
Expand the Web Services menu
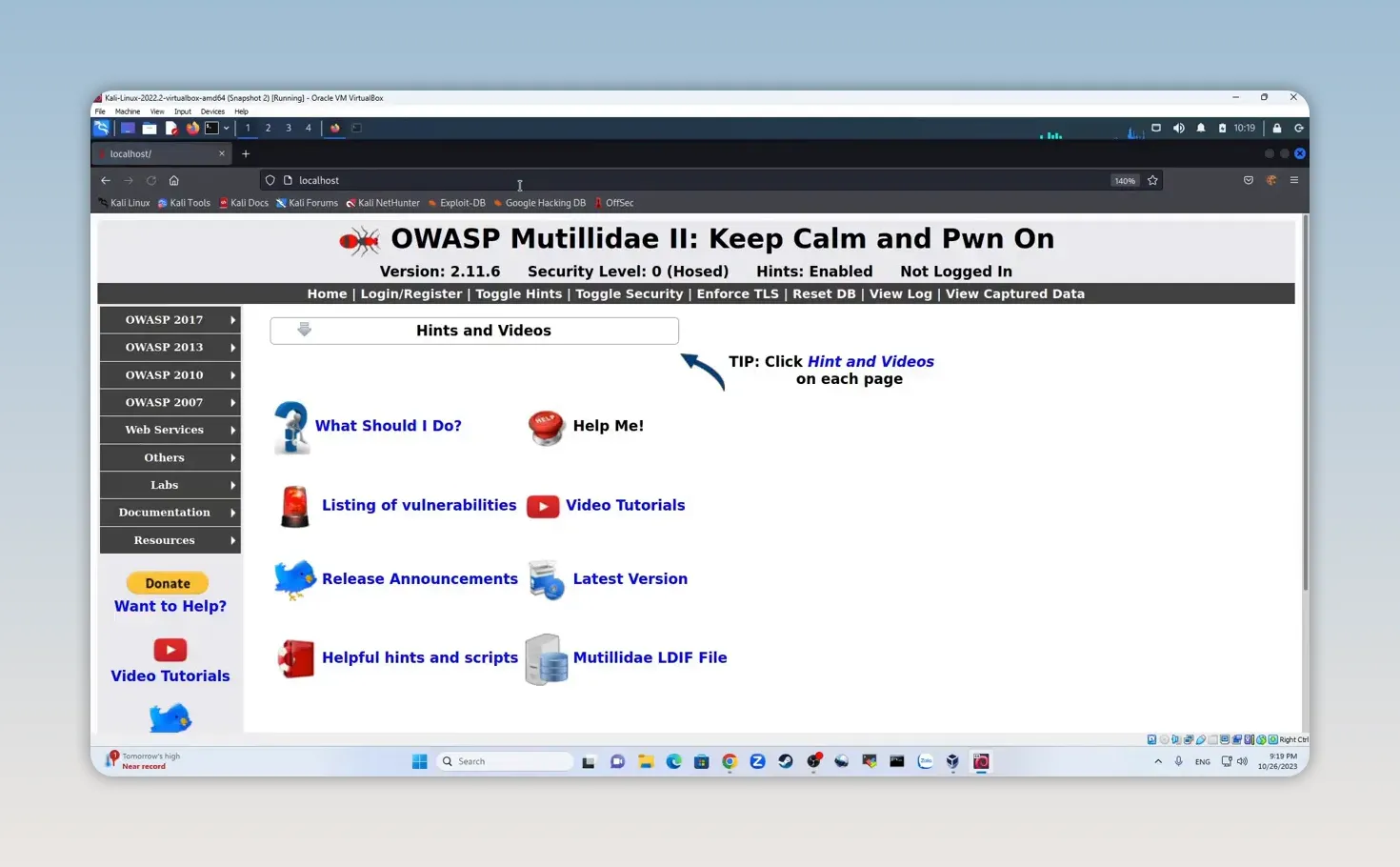(170, 430)
